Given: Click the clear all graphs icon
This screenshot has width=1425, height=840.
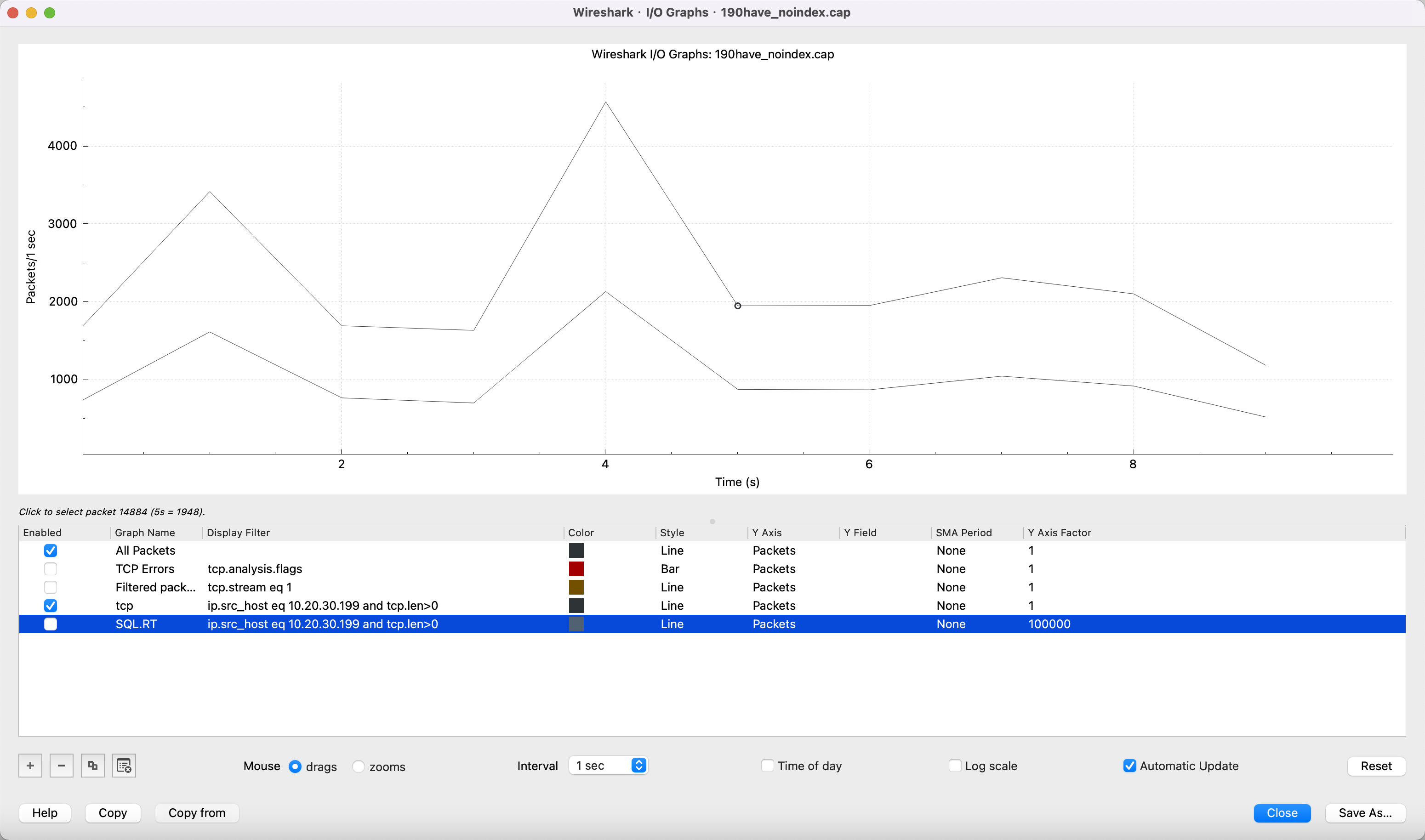Looking at the screenshot, I should (124, 766).
